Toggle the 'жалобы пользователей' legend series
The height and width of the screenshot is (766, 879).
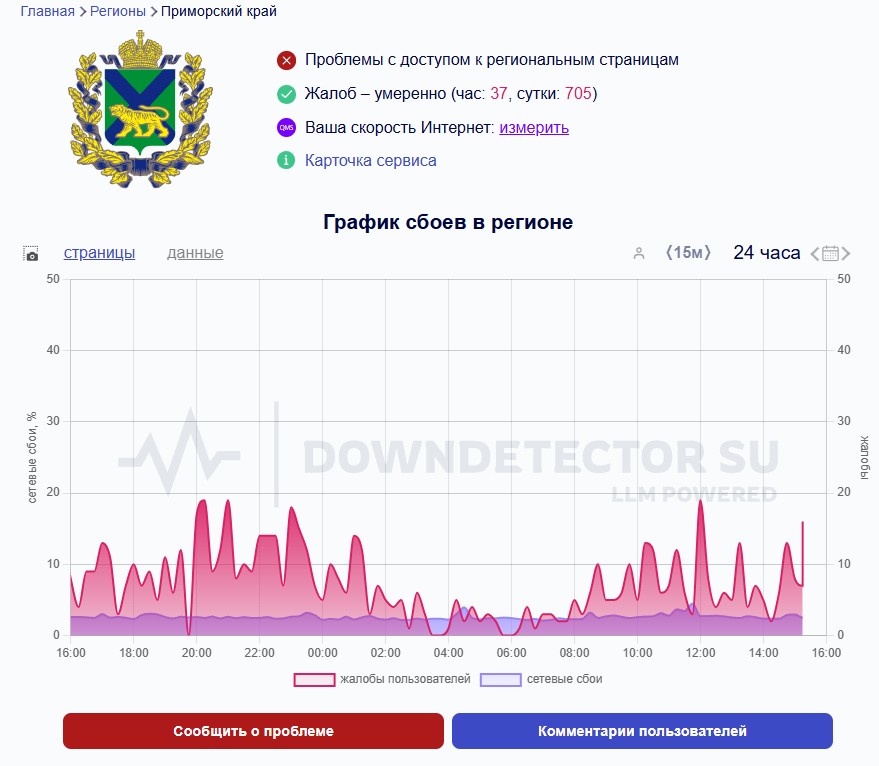(x=381, y=680)
